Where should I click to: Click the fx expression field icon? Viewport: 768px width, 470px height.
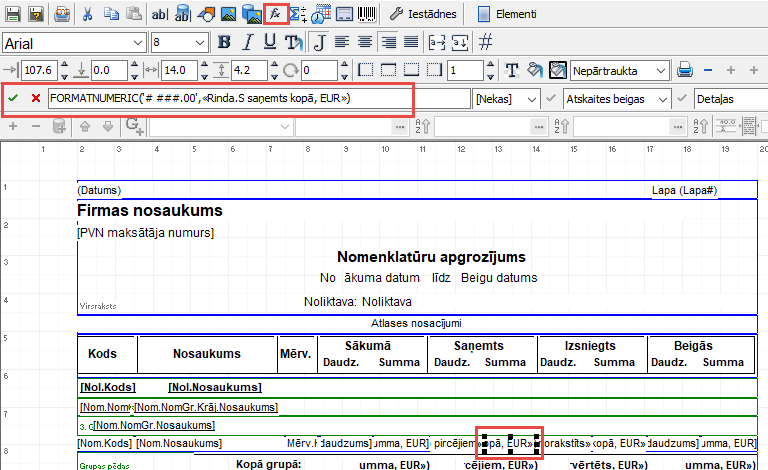pos(276,15)
